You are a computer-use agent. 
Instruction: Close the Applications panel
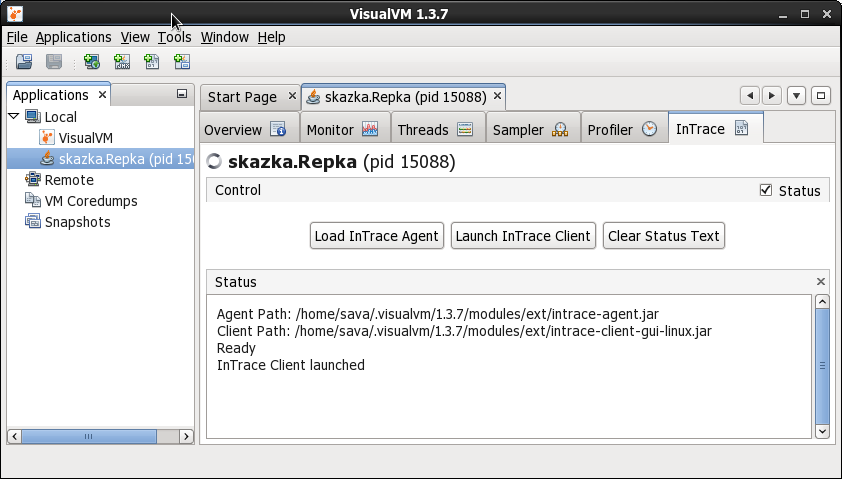click(102, 95)
